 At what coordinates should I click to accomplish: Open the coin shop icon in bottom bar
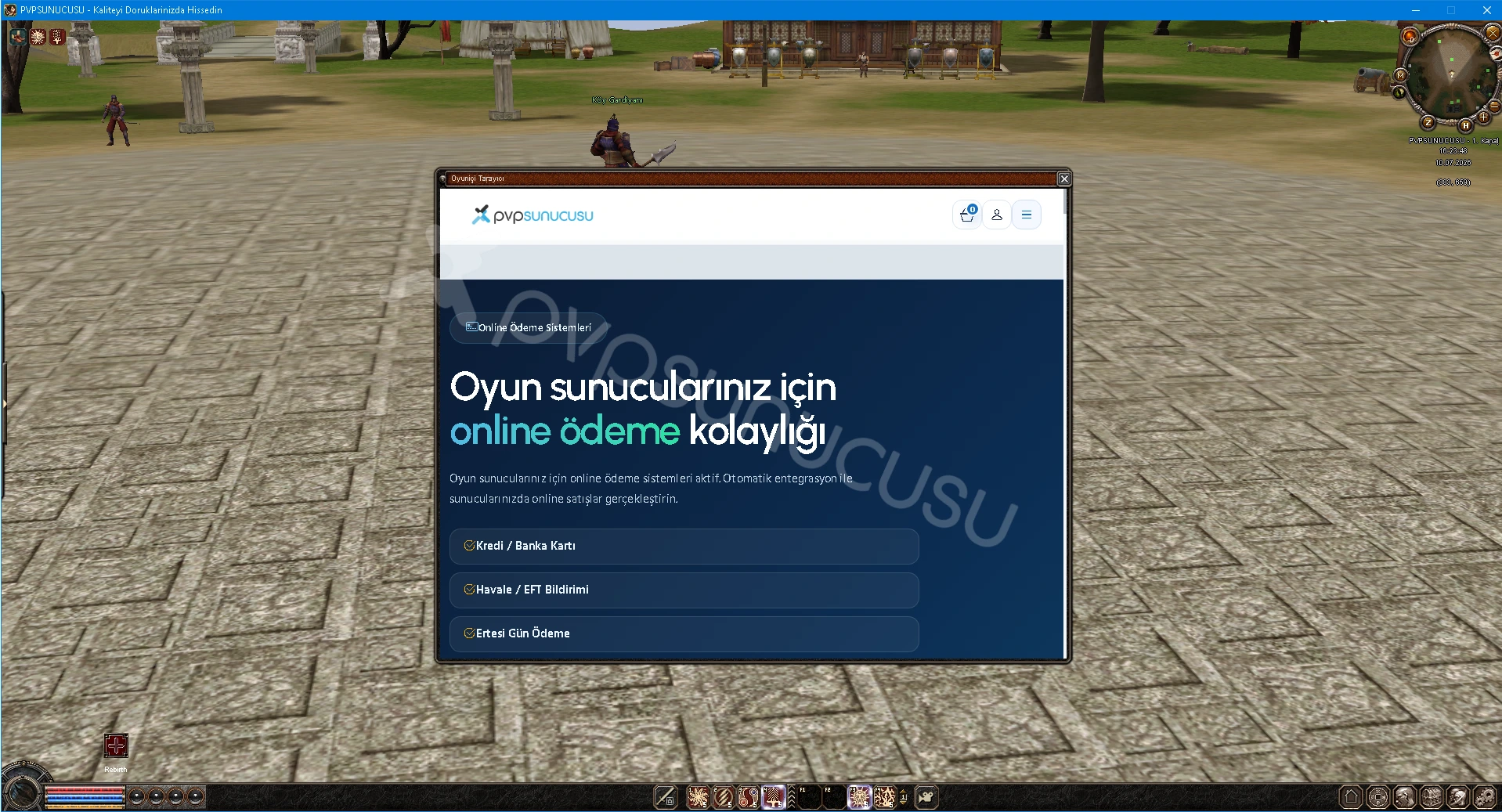pyautogui.click(x=1378, y=797)
